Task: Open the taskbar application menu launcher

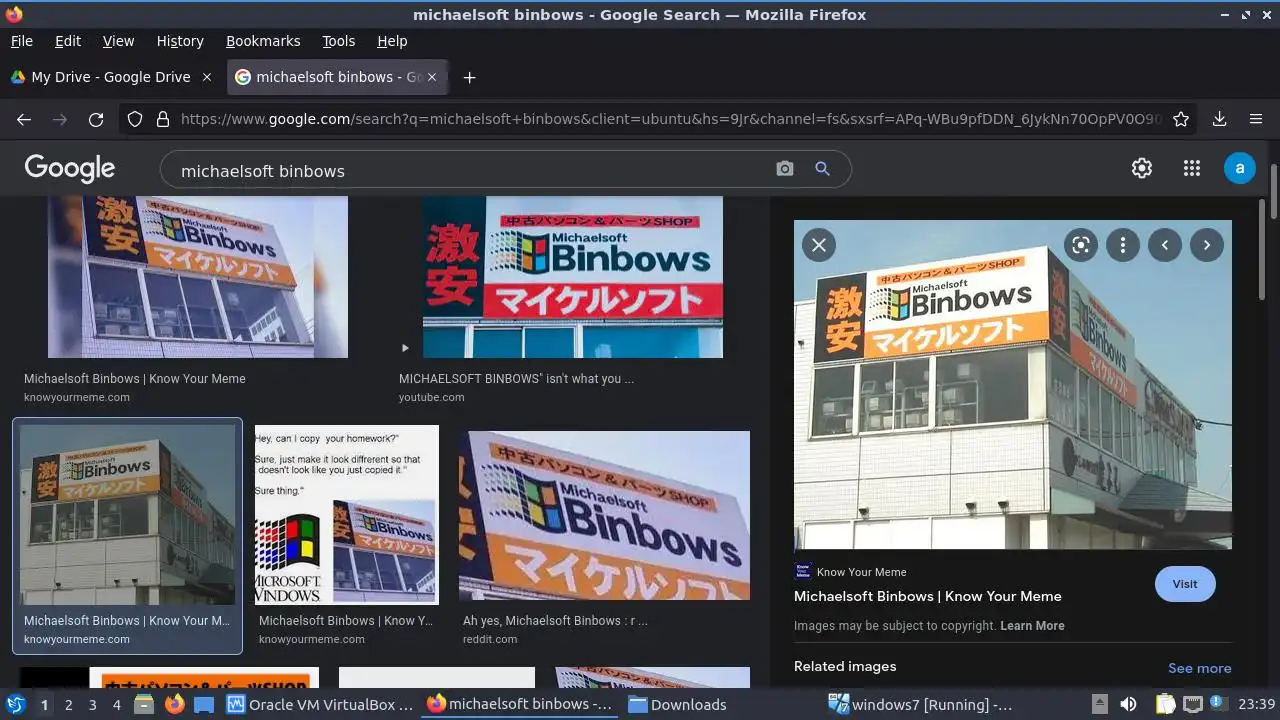Action: coord(16,704)
